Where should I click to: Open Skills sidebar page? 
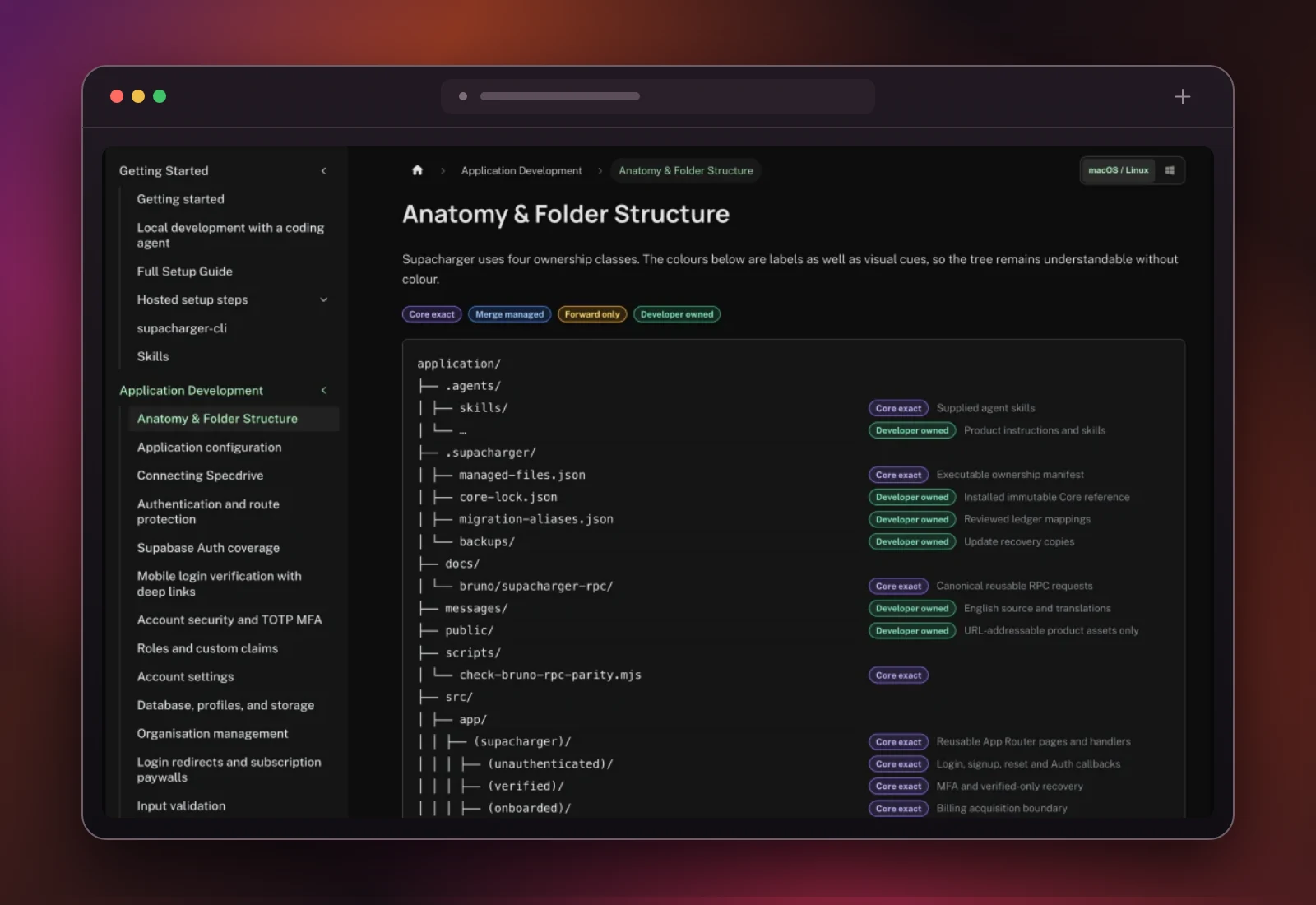(153, 356)
